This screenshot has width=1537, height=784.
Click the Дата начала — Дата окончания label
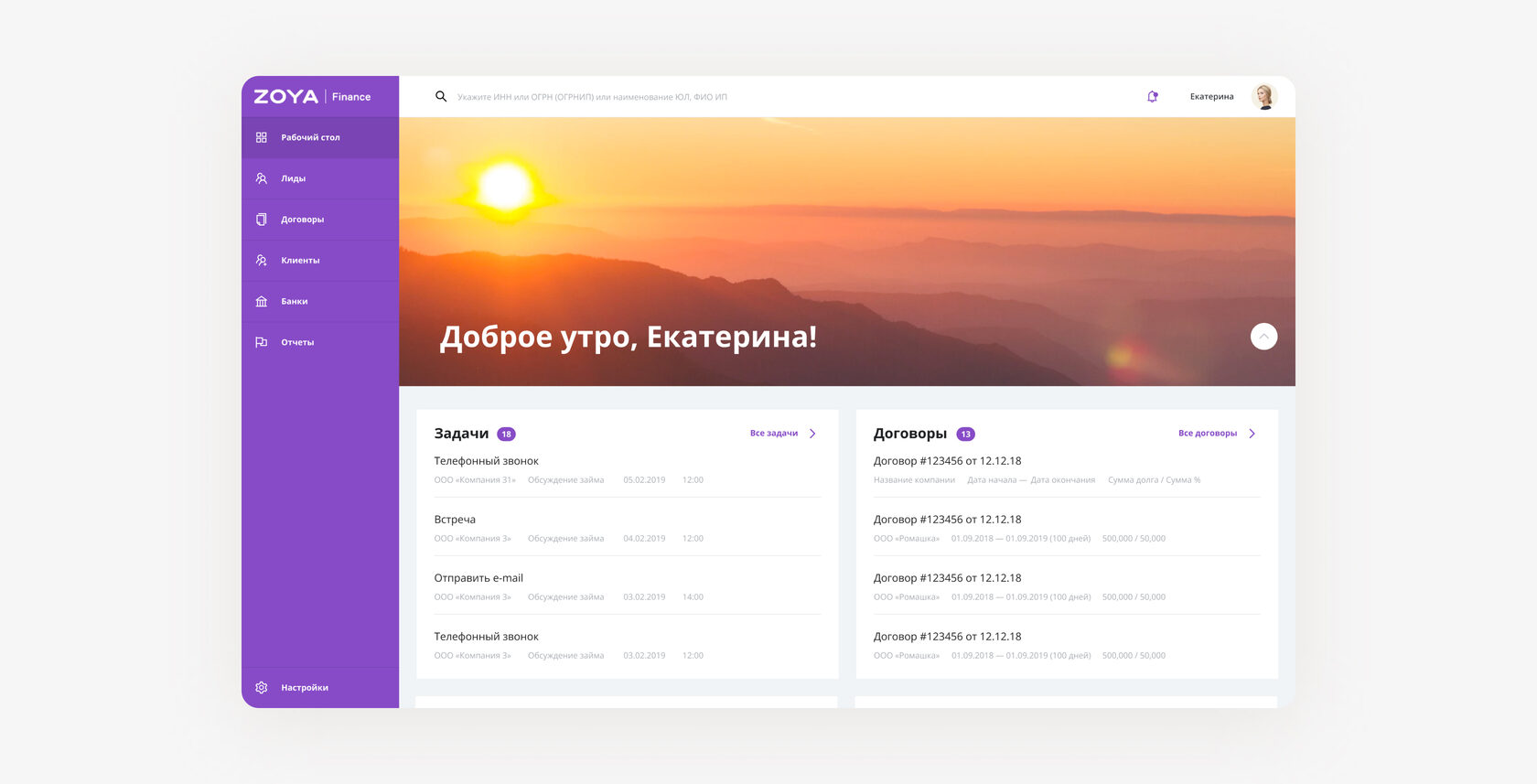[x=1031, y=480]
